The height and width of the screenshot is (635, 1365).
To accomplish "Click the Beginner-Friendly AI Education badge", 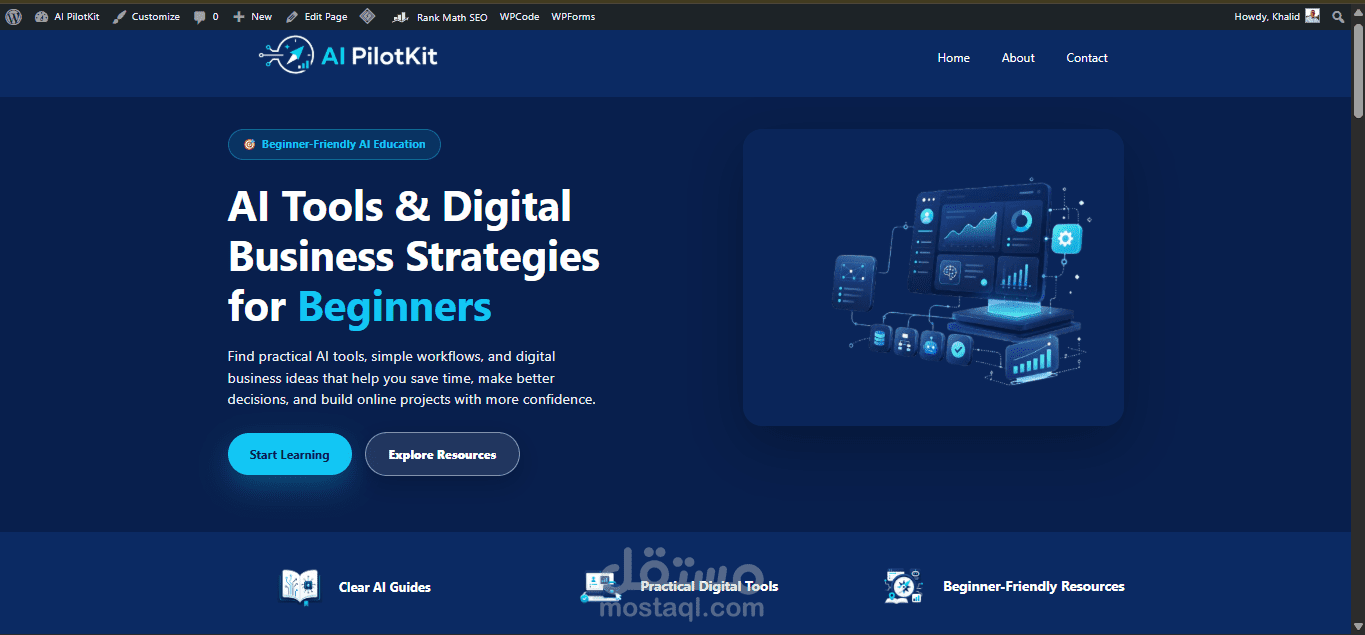I will (334, 144).
